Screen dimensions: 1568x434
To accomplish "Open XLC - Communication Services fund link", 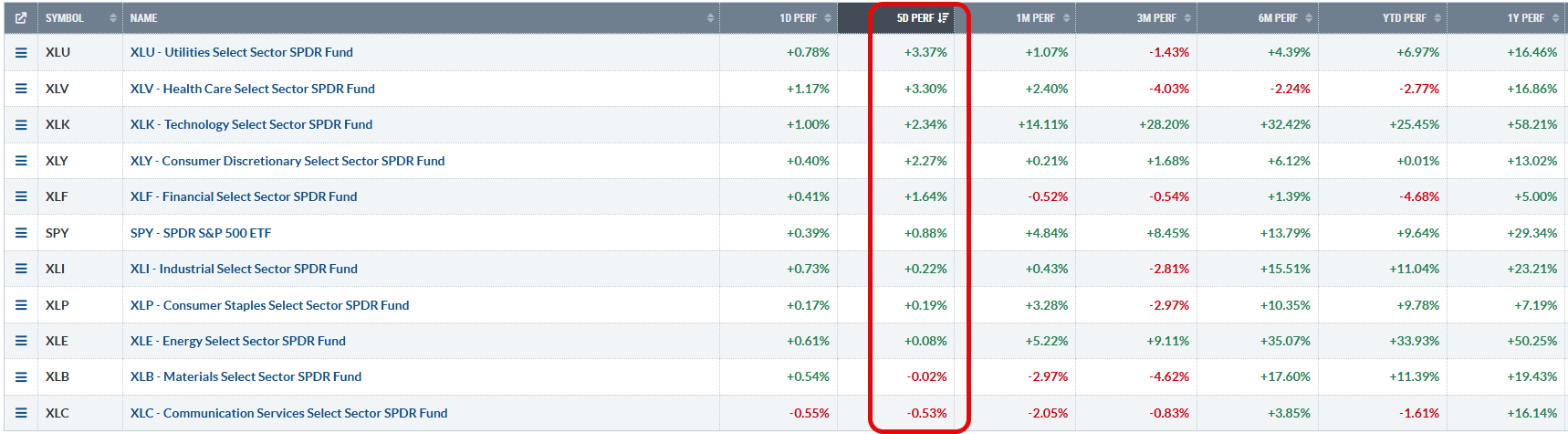I will coord(288,413).
